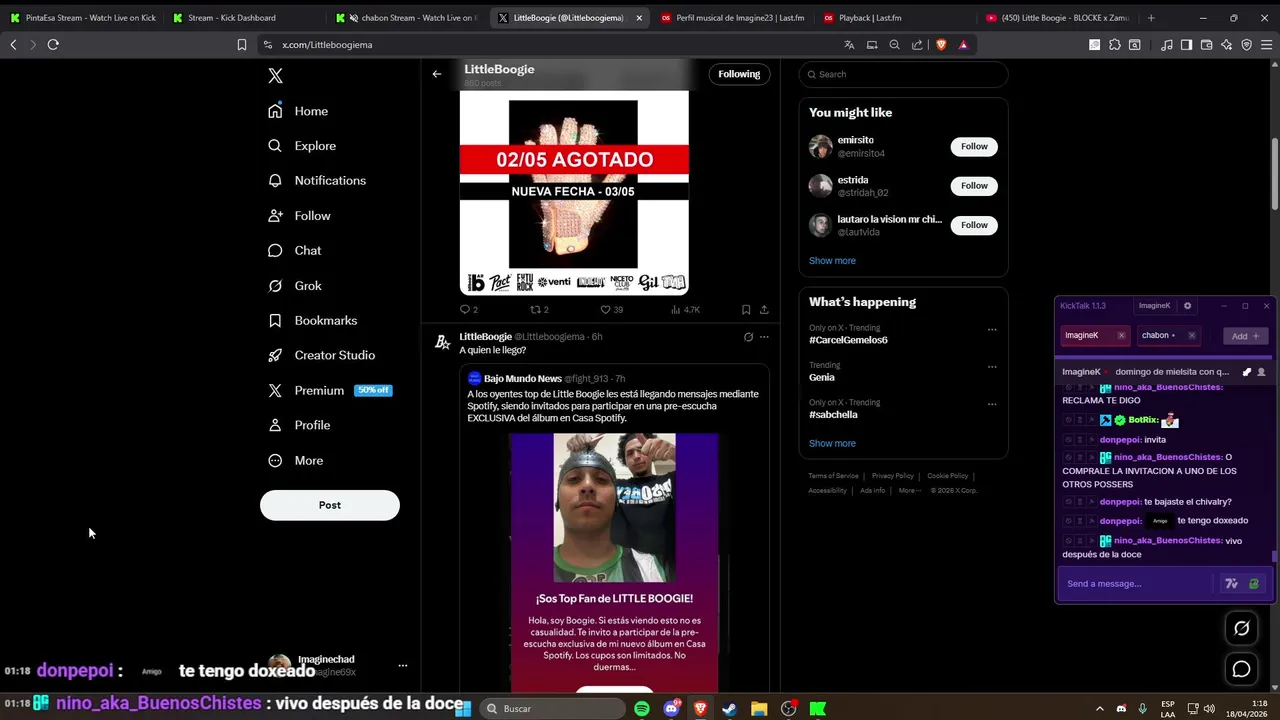
Task: Click Windows taskbar Buscar search box
Action: 550,709
